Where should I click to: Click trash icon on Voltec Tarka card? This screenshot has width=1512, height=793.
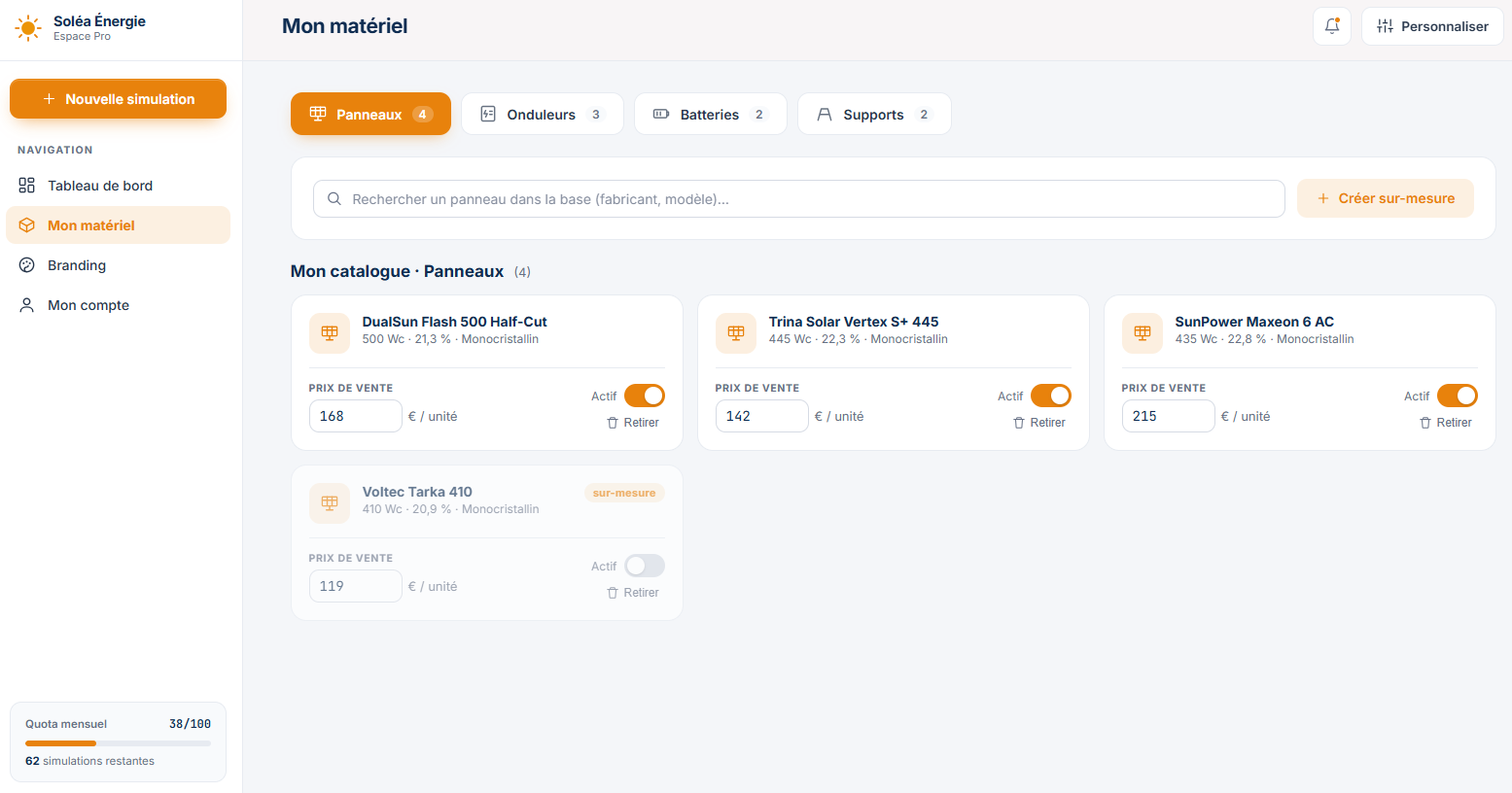pos(613,593)
